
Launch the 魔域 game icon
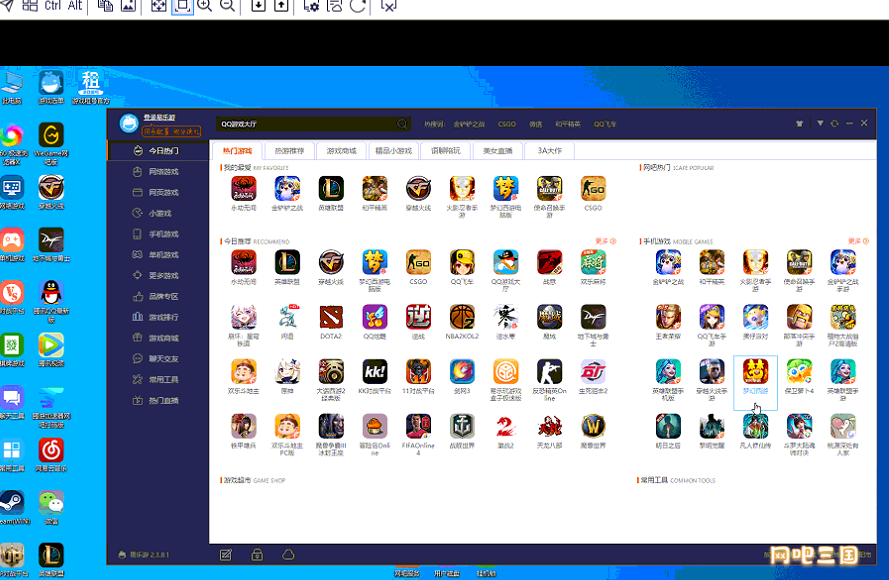point(549,317)
